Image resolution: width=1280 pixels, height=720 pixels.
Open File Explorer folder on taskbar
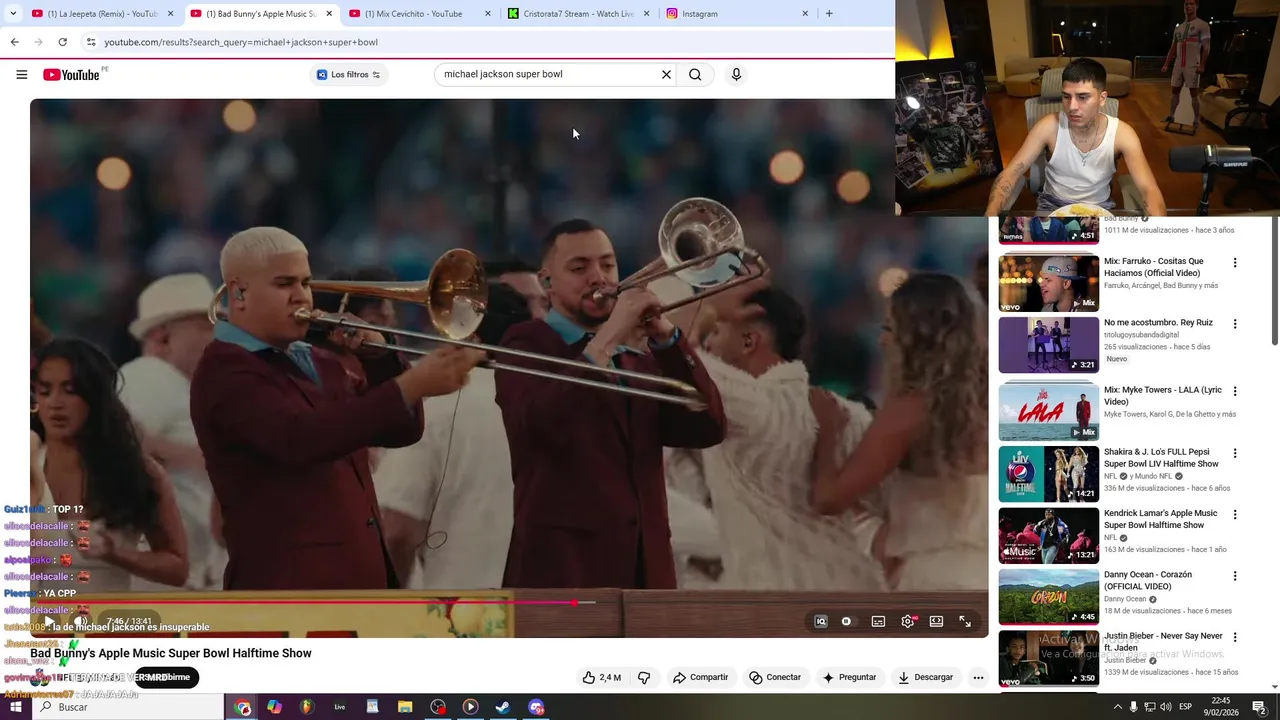click(x=405, y=707)
